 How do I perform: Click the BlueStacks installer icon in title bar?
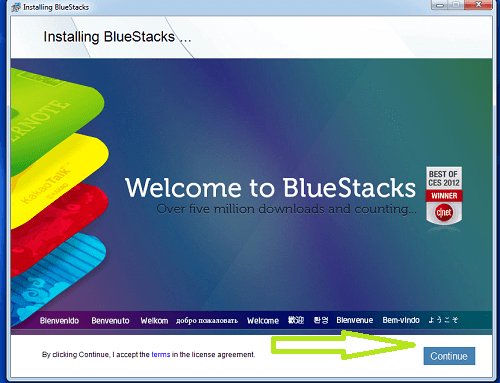click(16, 7)
